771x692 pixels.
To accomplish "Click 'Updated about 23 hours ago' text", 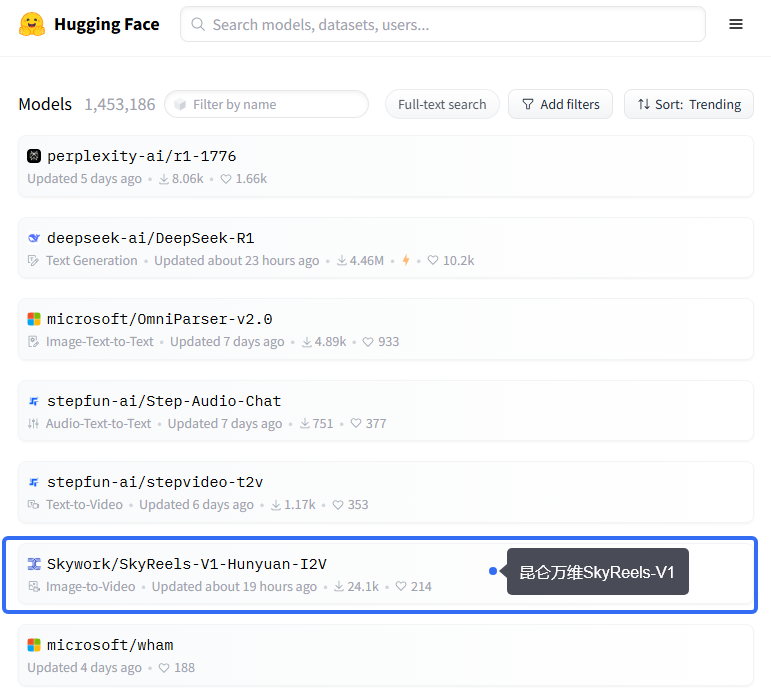I will coord(237,261).
